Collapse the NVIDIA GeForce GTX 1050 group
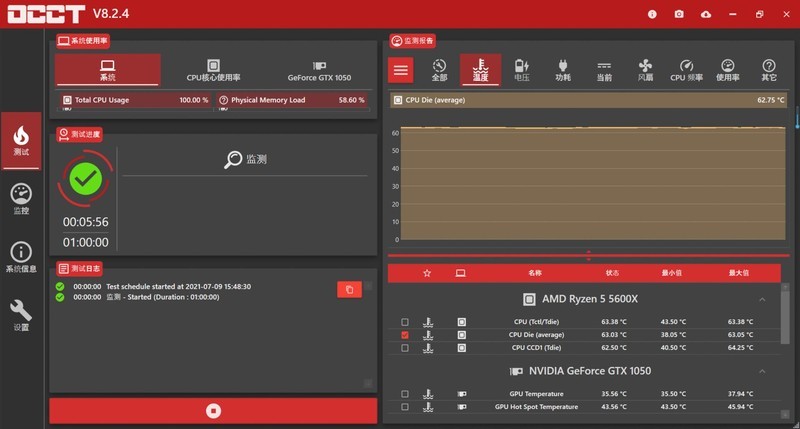800x429 pixels. pos(762,371)
